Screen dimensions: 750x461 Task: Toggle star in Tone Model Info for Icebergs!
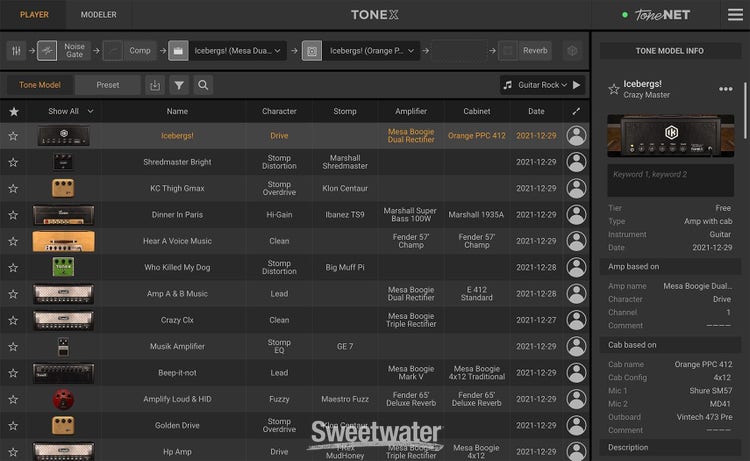[614, 89]
